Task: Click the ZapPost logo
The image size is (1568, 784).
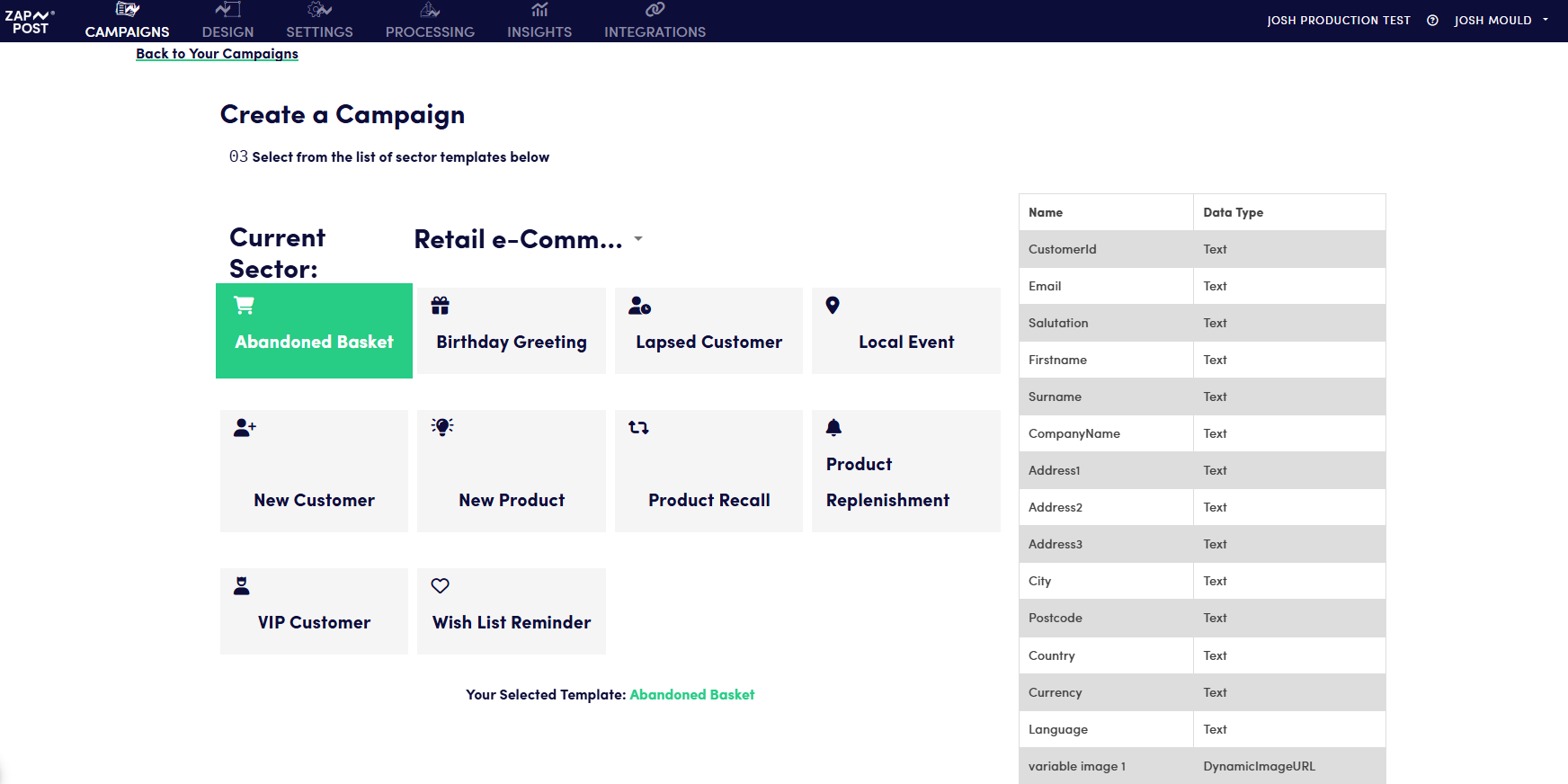Action: [x=30, y=22]
